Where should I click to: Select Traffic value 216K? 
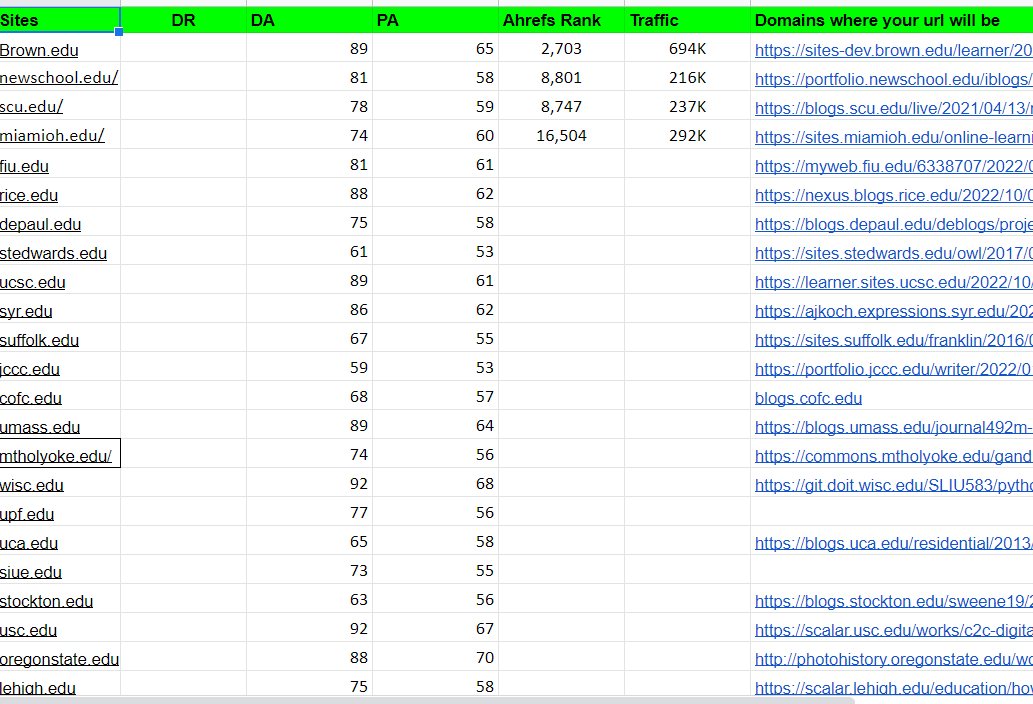coord(687,78)
